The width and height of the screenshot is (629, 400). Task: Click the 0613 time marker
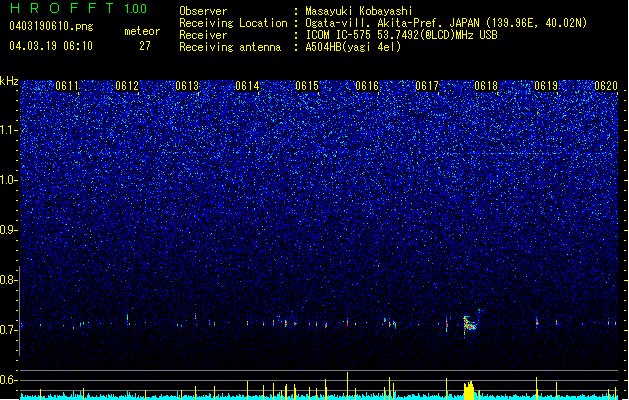click(x=187, y=86)
